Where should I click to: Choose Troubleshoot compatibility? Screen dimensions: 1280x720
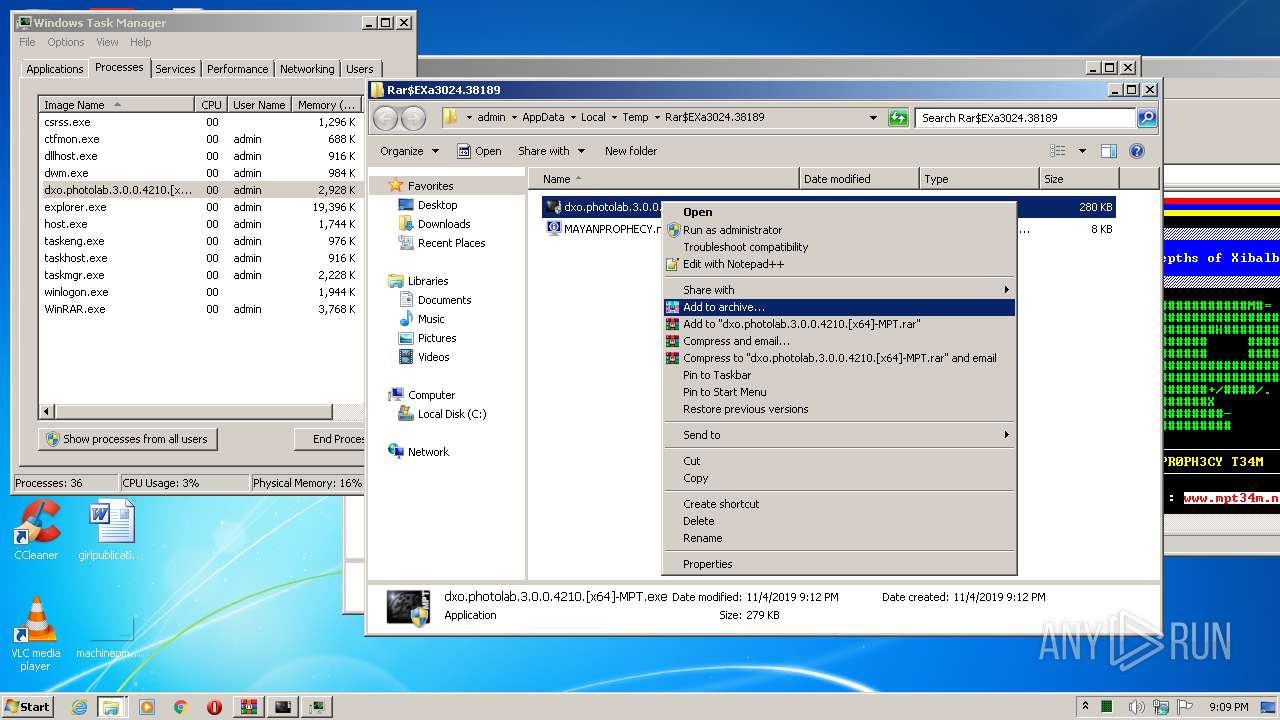[839, 247]
